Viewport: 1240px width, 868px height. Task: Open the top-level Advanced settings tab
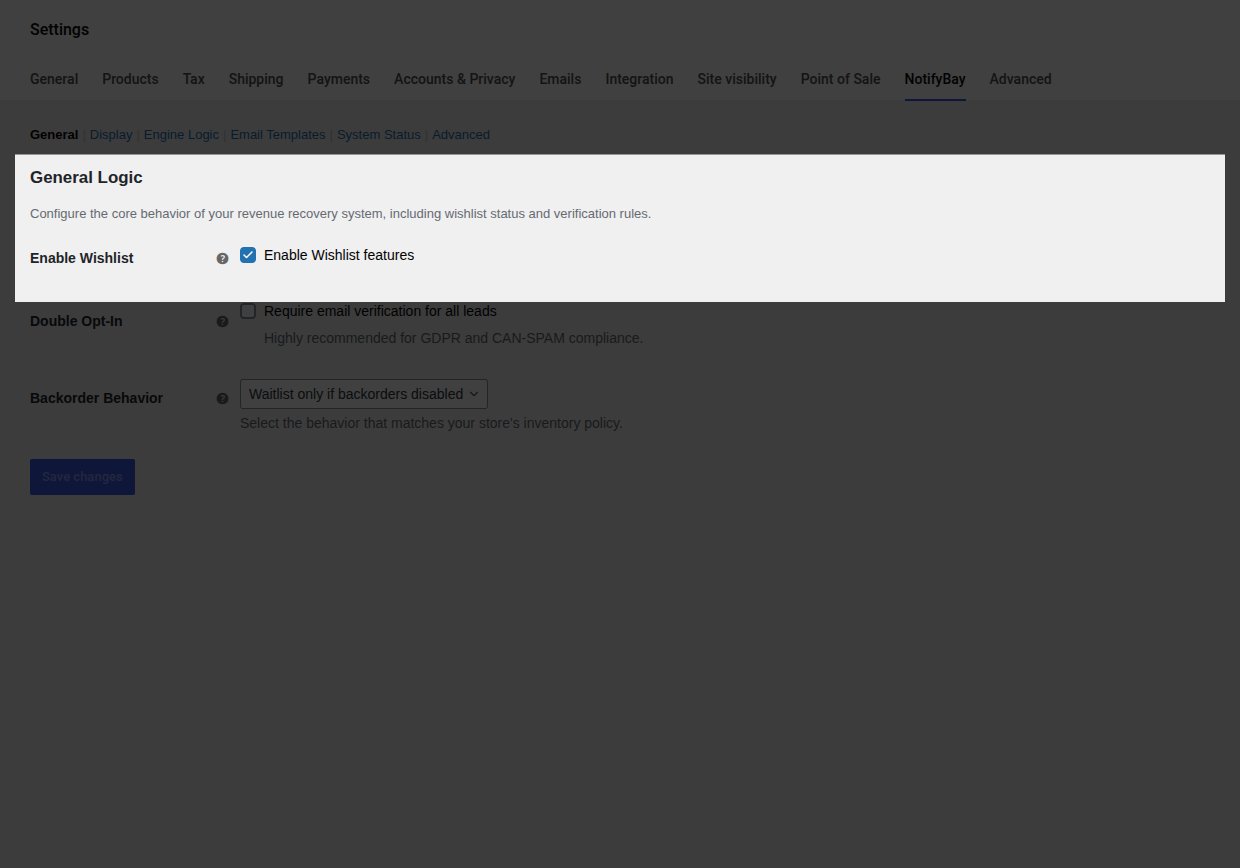(1021, 79)
